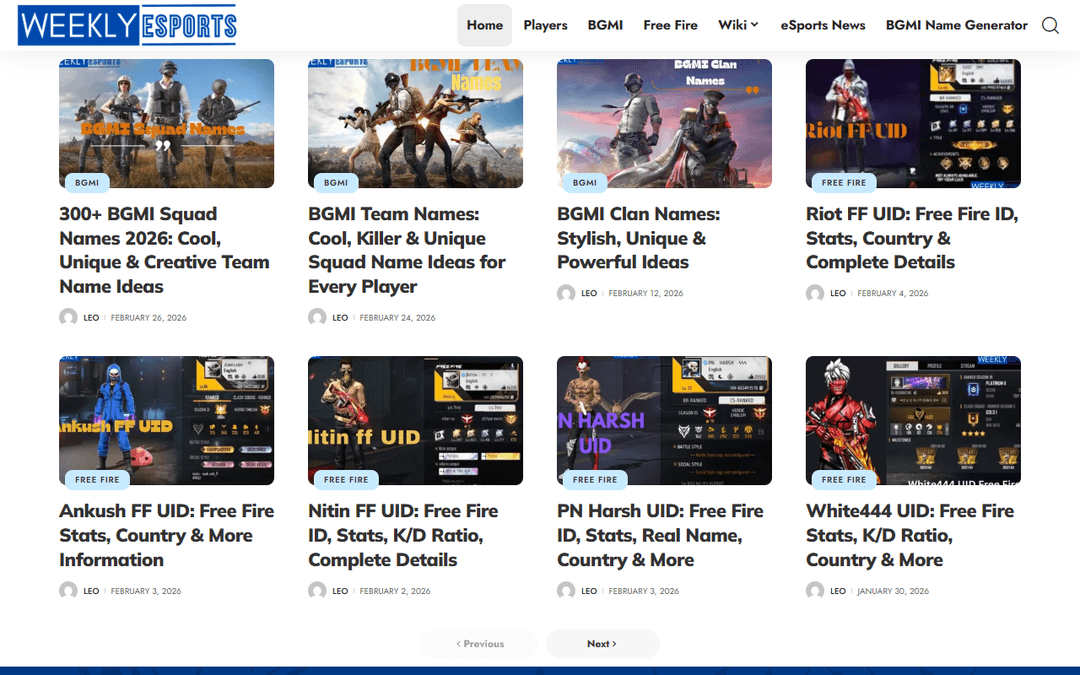Open the Players menu item

coord(546,25)
